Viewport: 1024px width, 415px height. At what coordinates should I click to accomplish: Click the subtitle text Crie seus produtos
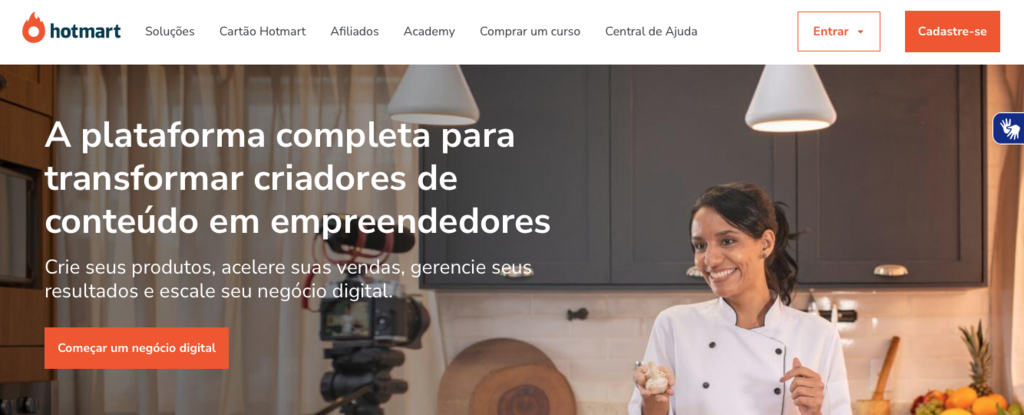(288, 279)
